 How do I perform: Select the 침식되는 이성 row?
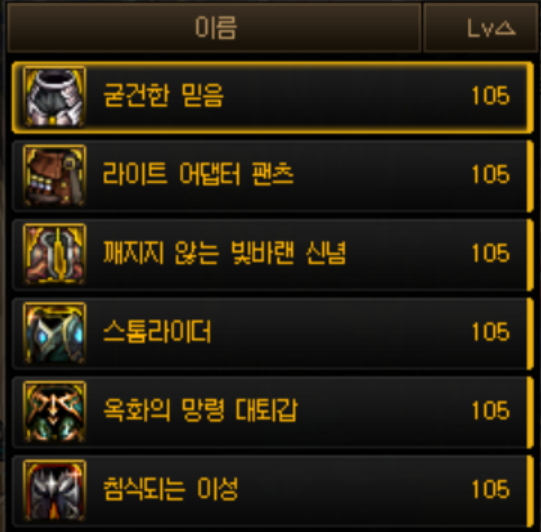coord(273,491)
